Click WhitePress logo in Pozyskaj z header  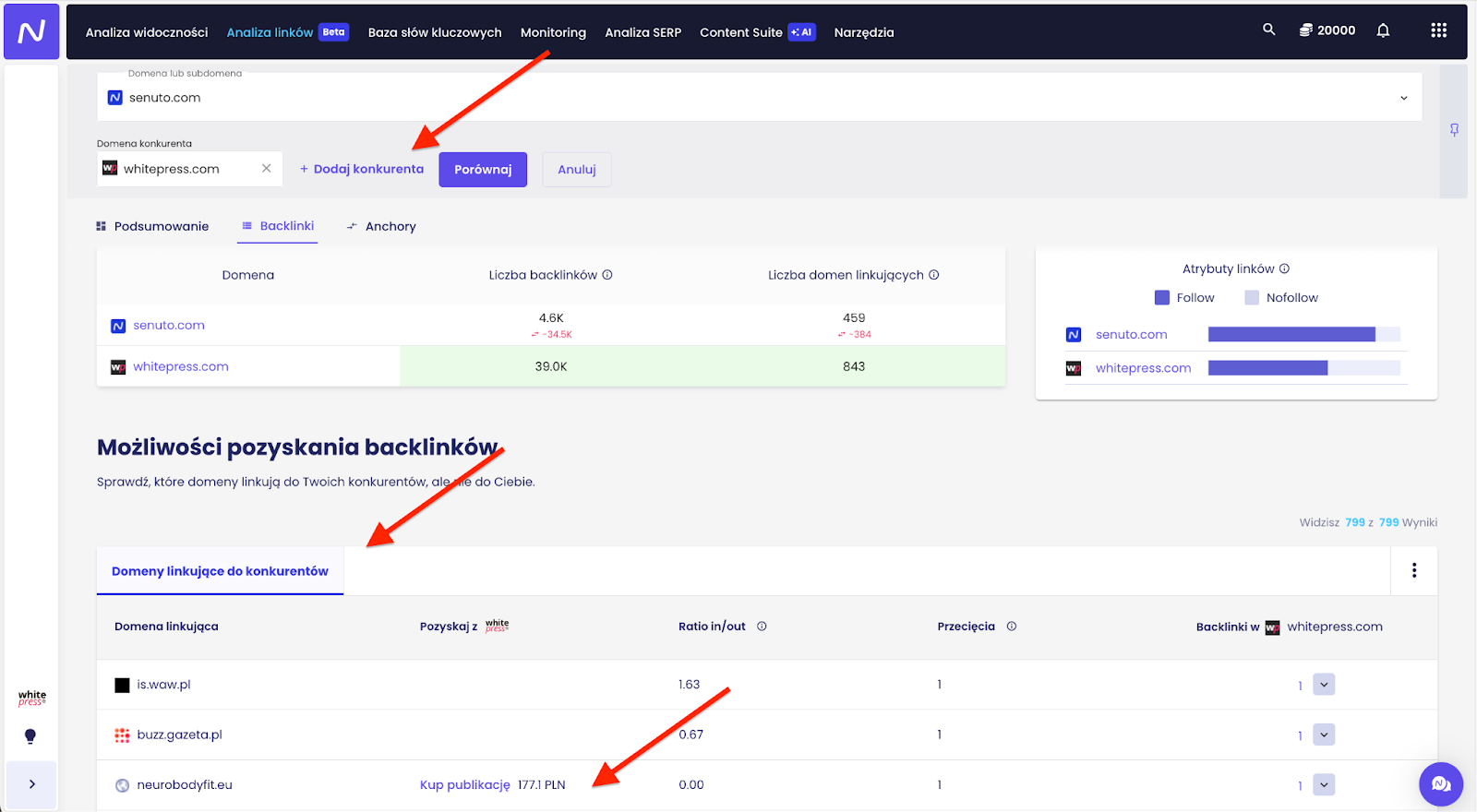(497, 626)
